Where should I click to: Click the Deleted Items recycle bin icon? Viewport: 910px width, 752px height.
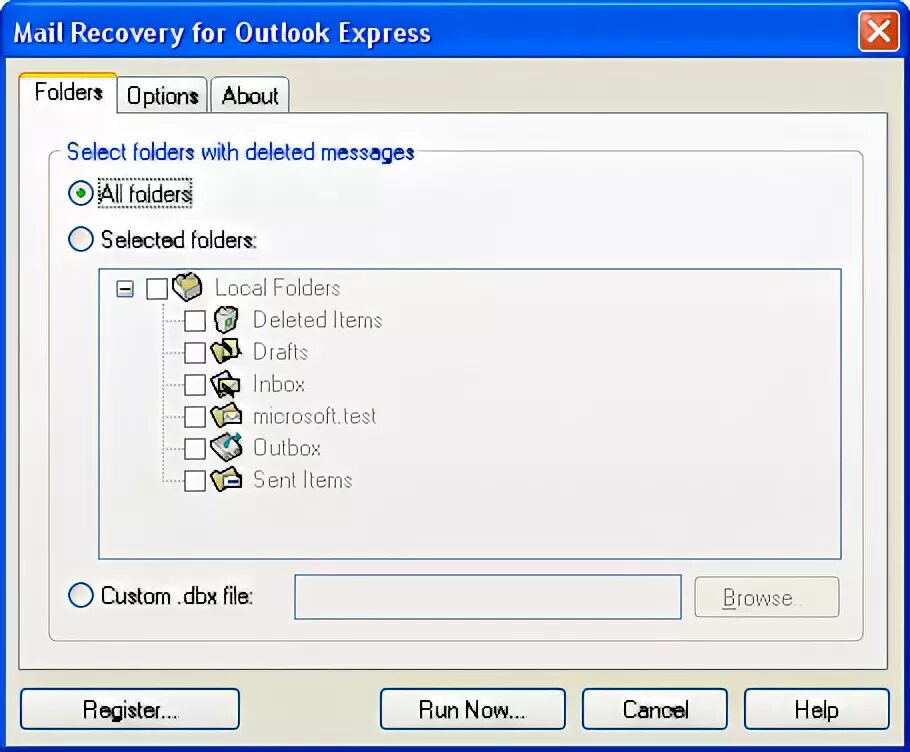pyautogui.click(x=226, y=320)
